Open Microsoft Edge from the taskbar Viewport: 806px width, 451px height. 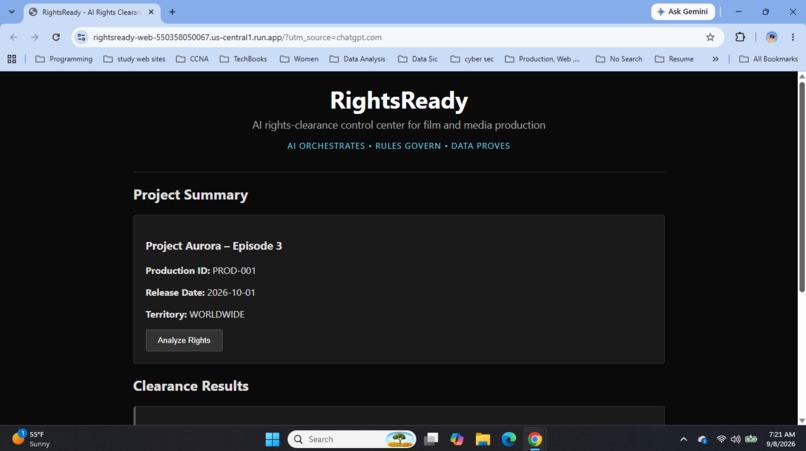pyautogui.click(x=509, y=439)
